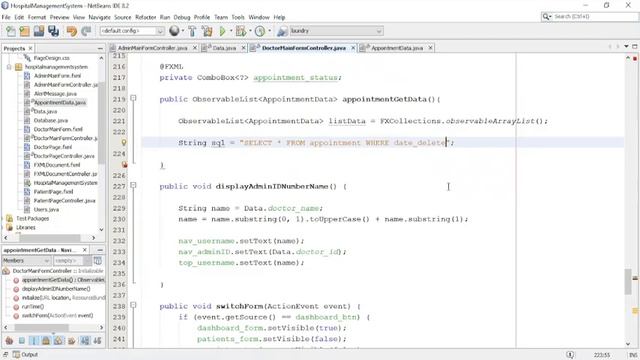Click the Projects tree horizontal scrollbar
The width and height of the screenshot is (640, 360).
[49, 238]
